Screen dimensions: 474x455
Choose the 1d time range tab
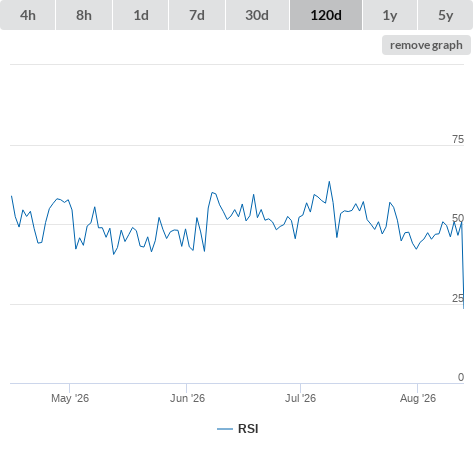click(x=141, y=15)
